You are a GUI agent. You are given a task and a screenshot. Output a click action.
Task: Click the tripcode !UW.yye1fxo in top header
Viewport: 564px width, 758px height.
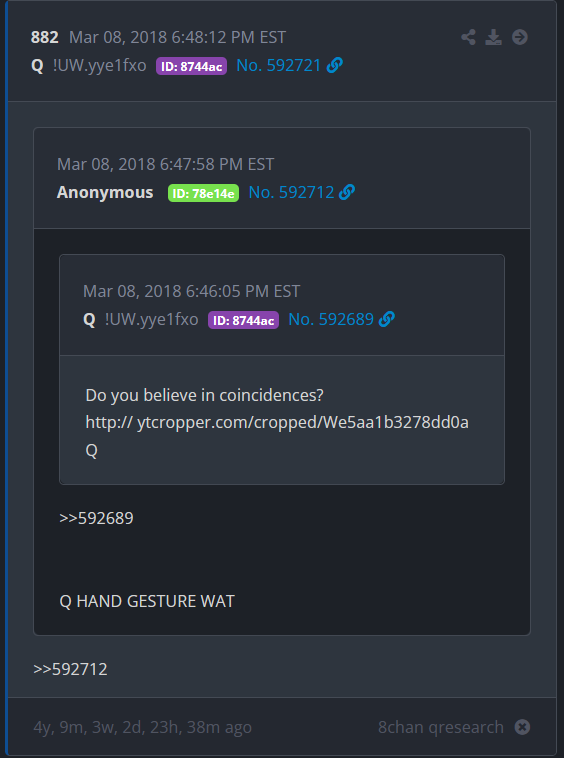pos(100,65)
